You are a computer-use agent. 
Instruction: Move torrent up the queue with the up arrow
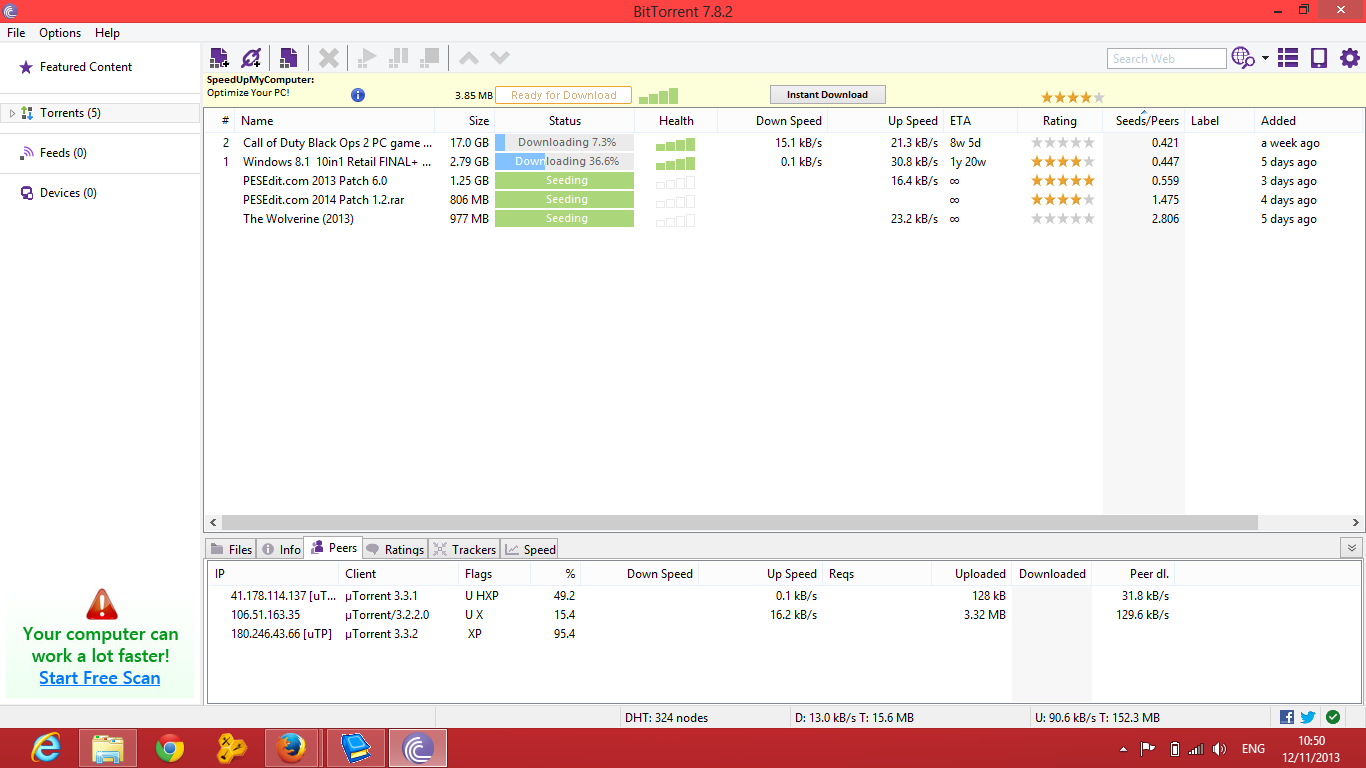pos(468,58)
